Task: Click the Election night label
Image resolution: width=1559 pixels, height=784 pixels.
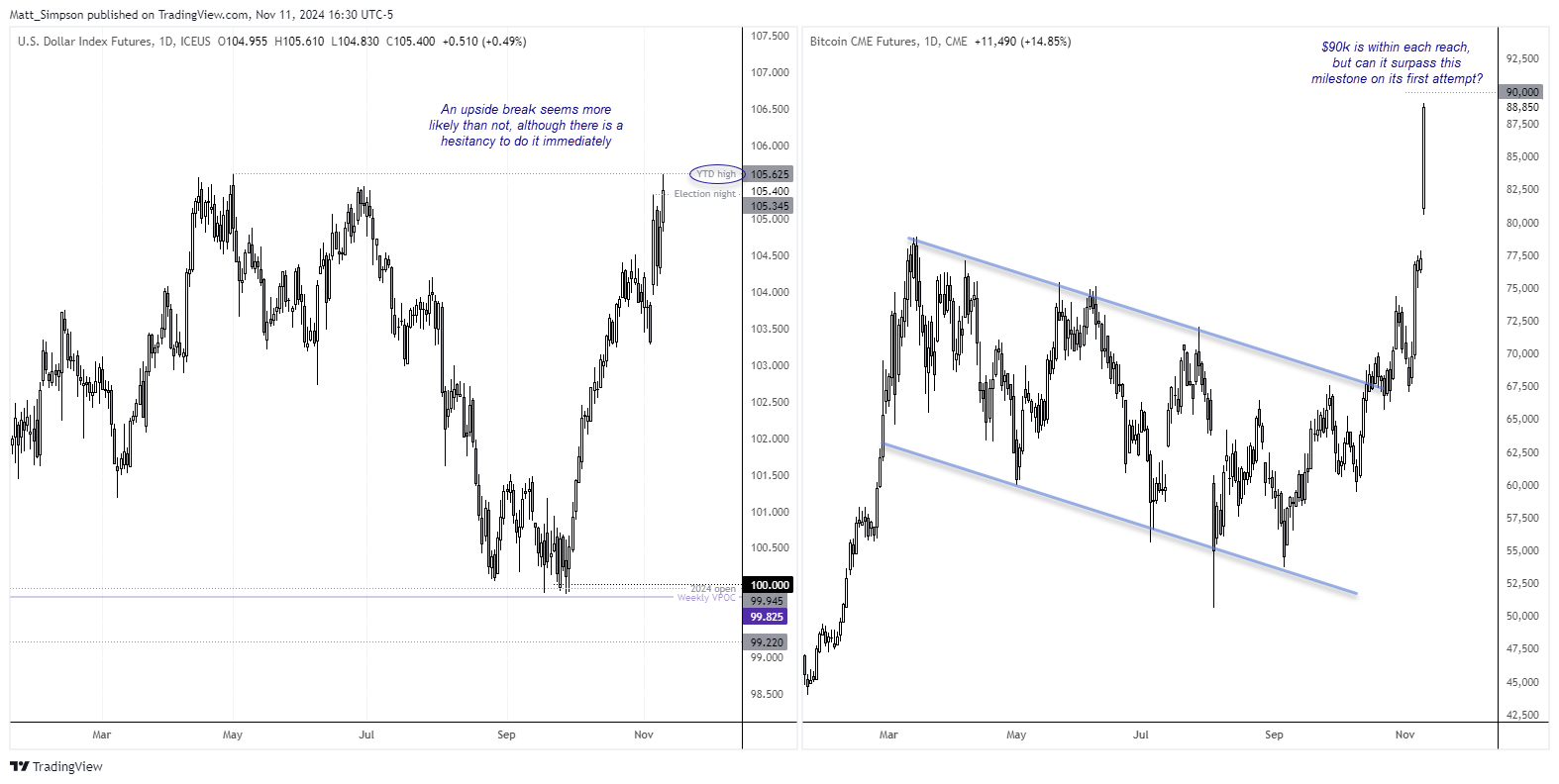Action: tap(705, 194)
